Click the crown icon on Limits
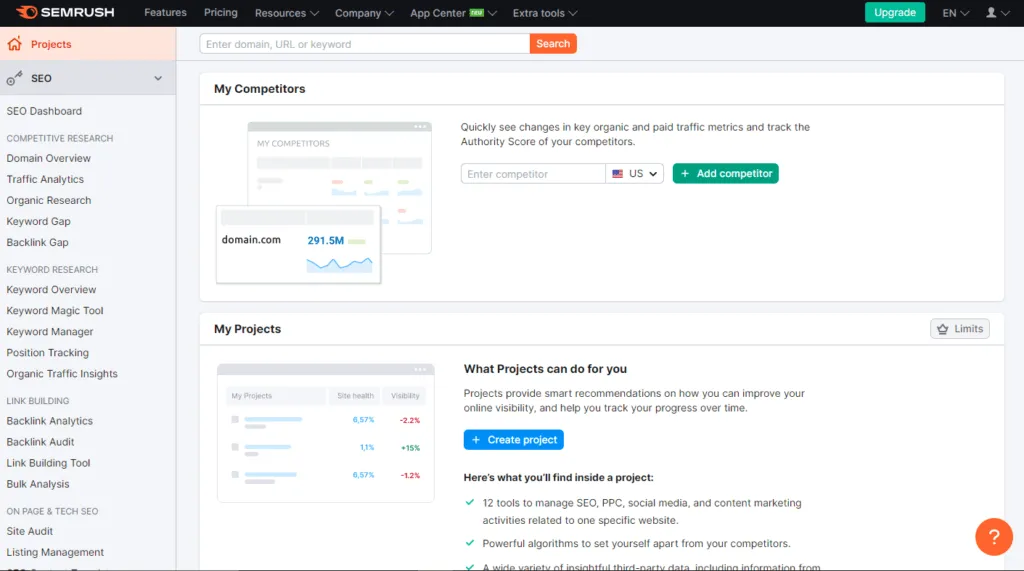1024x571 pixels. click(x=942, y=329)
